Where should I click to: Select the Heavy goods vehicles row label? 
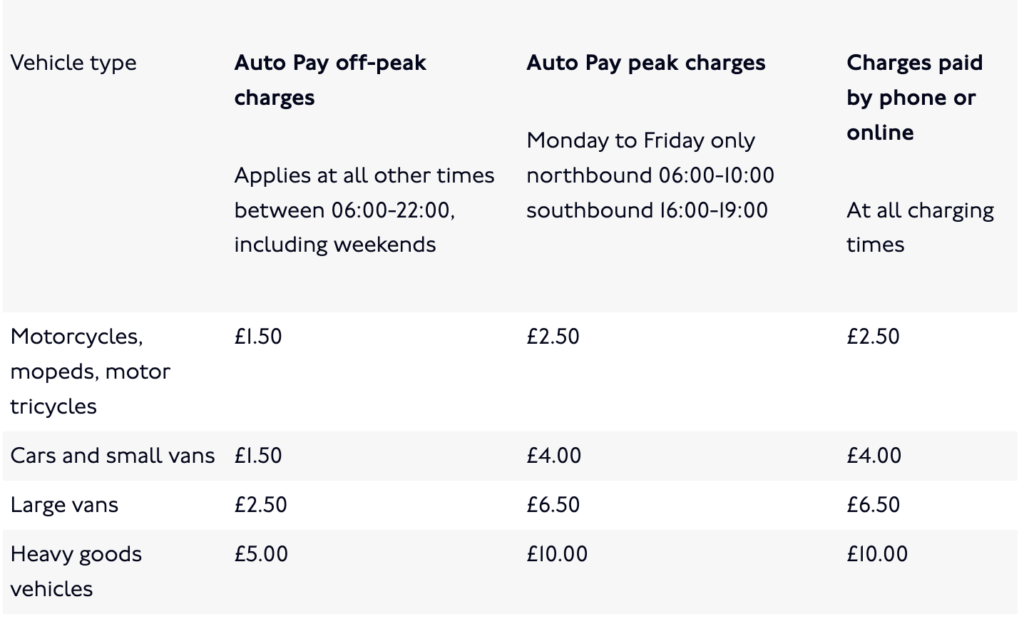[x=76, y=571]
